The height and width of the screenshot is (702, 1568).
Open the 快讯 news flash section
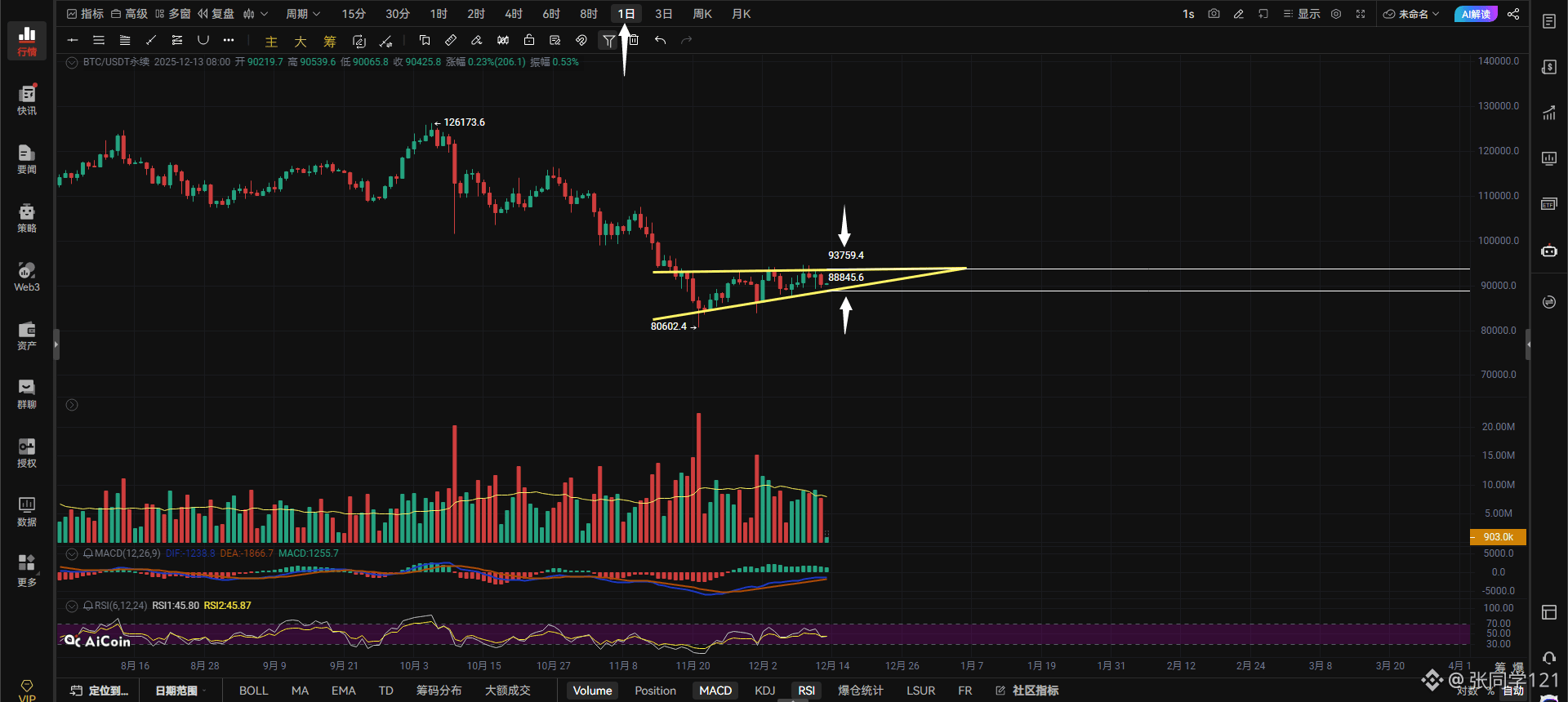click(27, 100)
